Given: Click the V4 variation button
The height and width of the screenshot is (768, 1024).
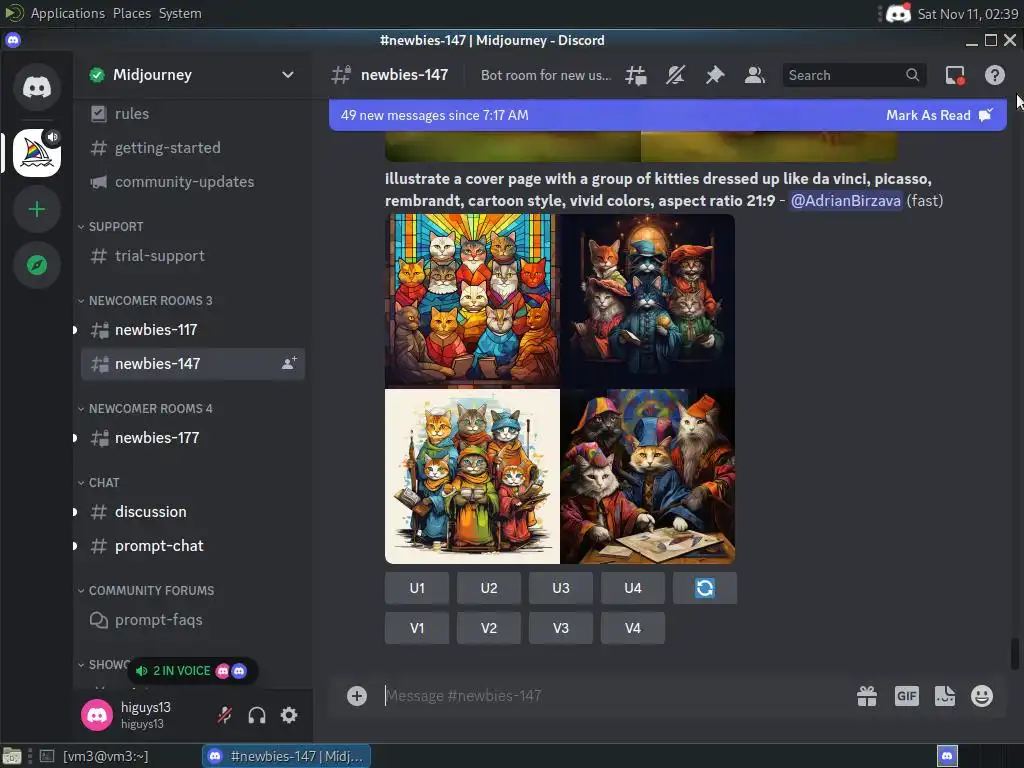Looking at the screenshot, I should (633, 628).
